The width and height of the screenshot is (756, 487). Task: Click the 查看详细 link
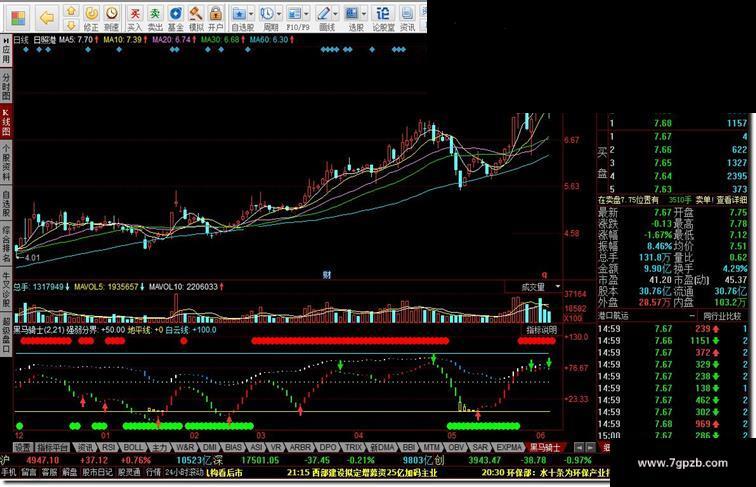click(x=731, y=200)
